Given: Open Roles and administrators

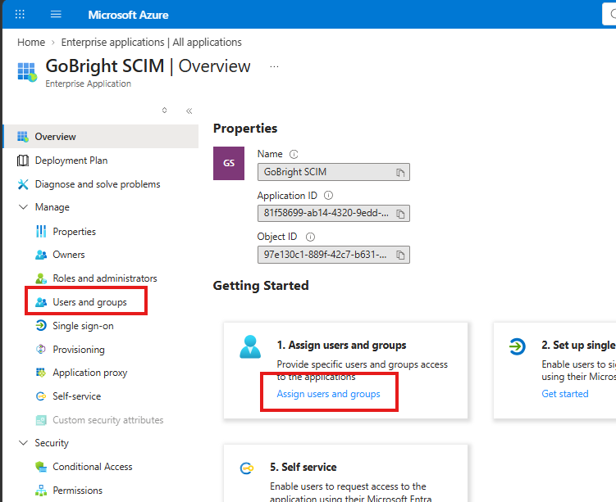Looking at the screenshot, I should pos(105,278).
